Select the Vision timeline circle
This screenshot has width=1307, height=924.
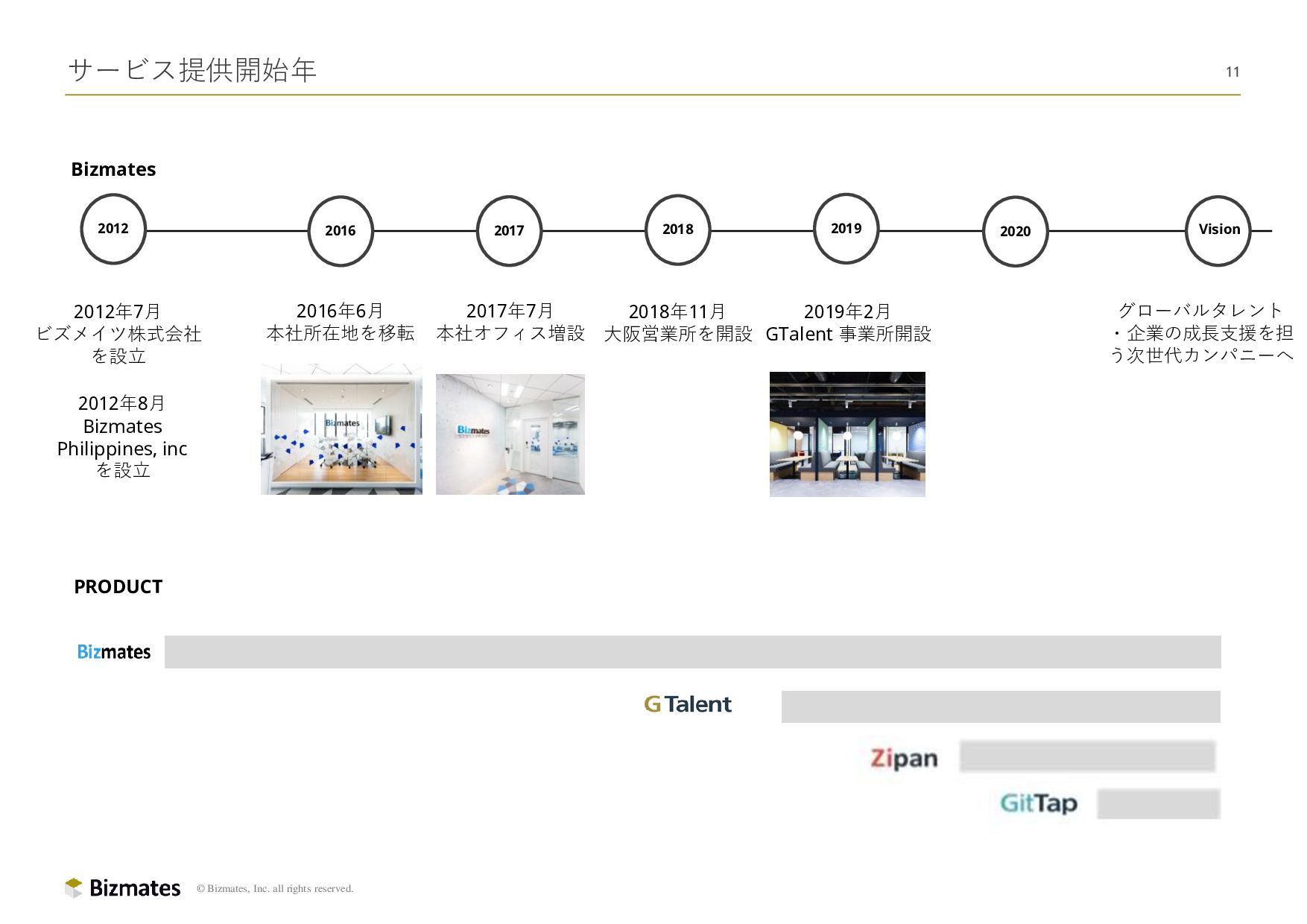pos(1218,230)
